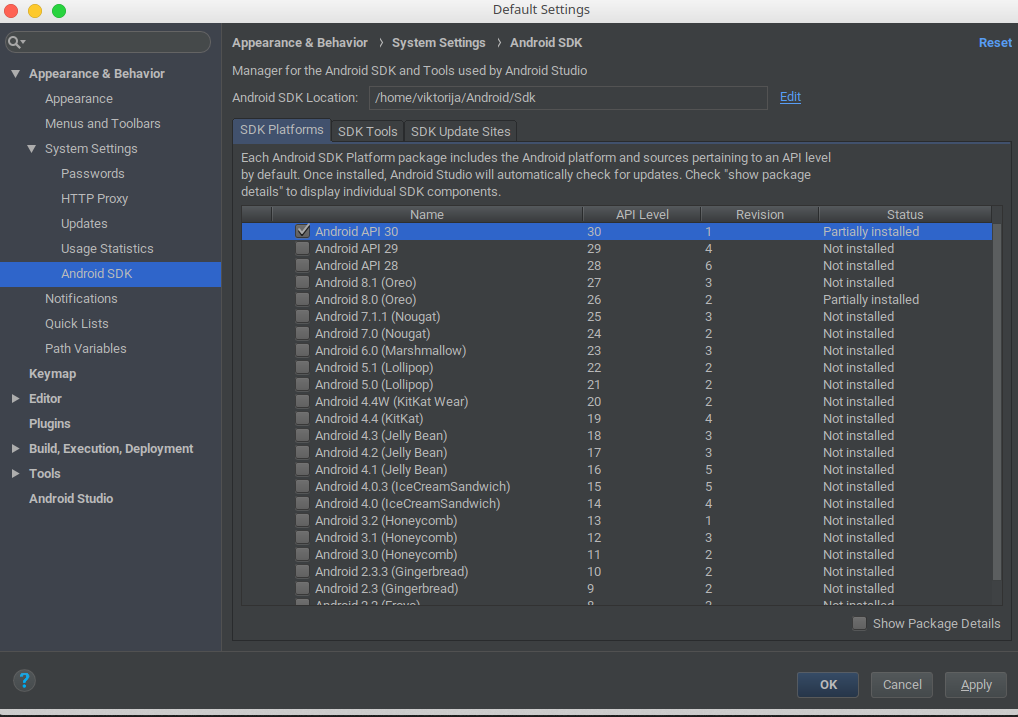Click the SDK table vertical scrollbar
Image resolution: width=1018 pixels, height=717 pixels.
(996, 400)
